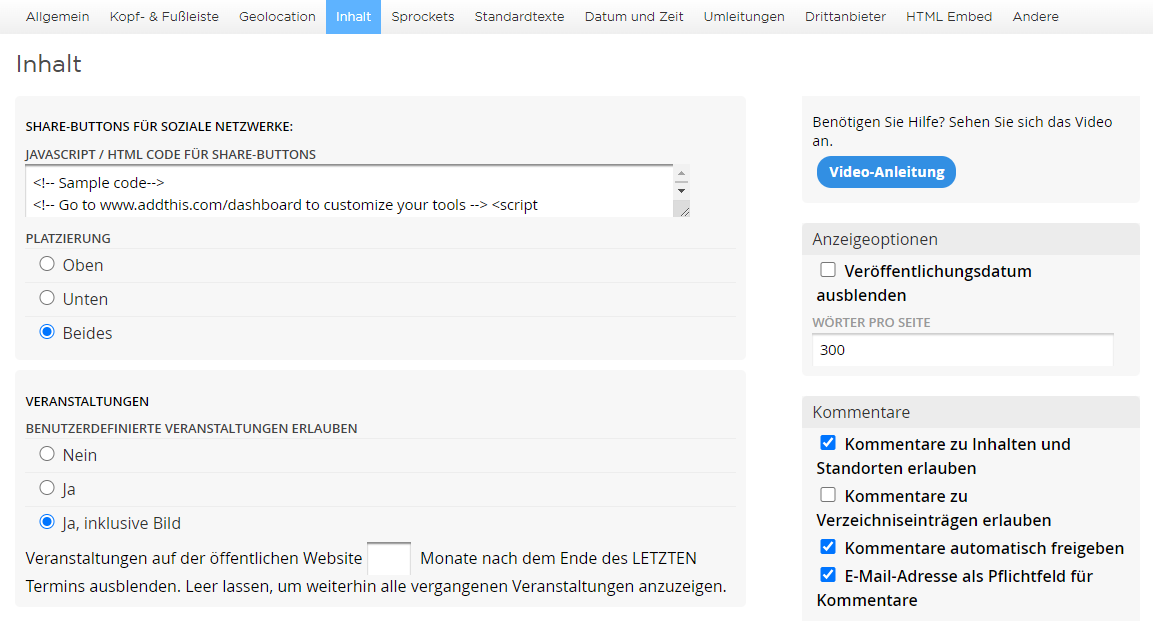
Task: Click the textarea resize handle
Action: pos(684,211)
